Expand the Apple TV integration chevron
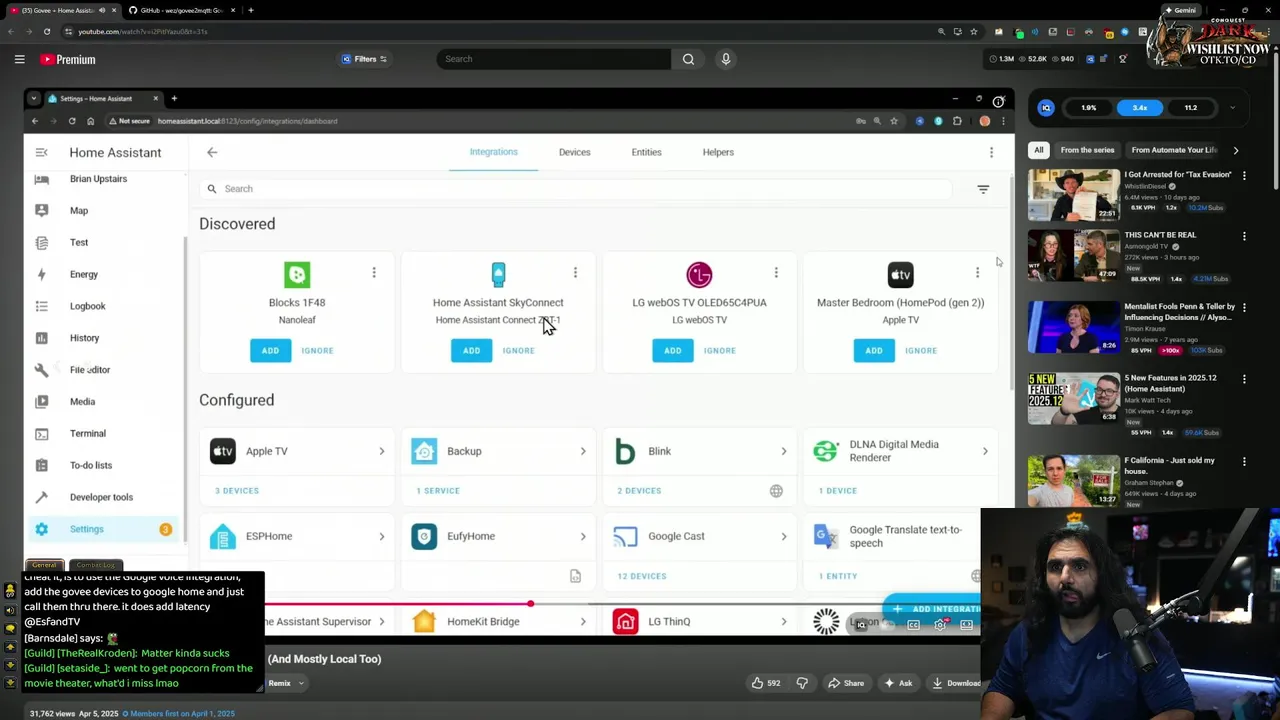This screenshot has height=720, width=1280. [x=381, y=451]
